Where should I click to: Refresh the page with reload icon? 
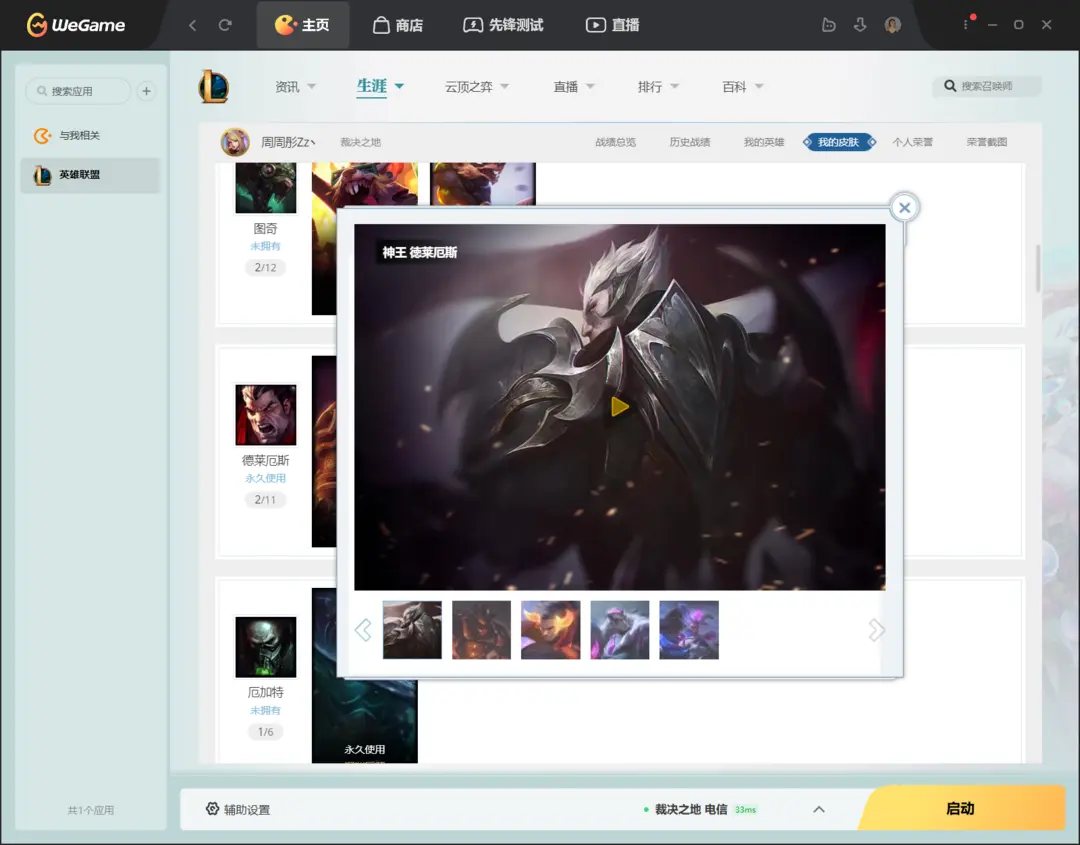click(225, 25)
